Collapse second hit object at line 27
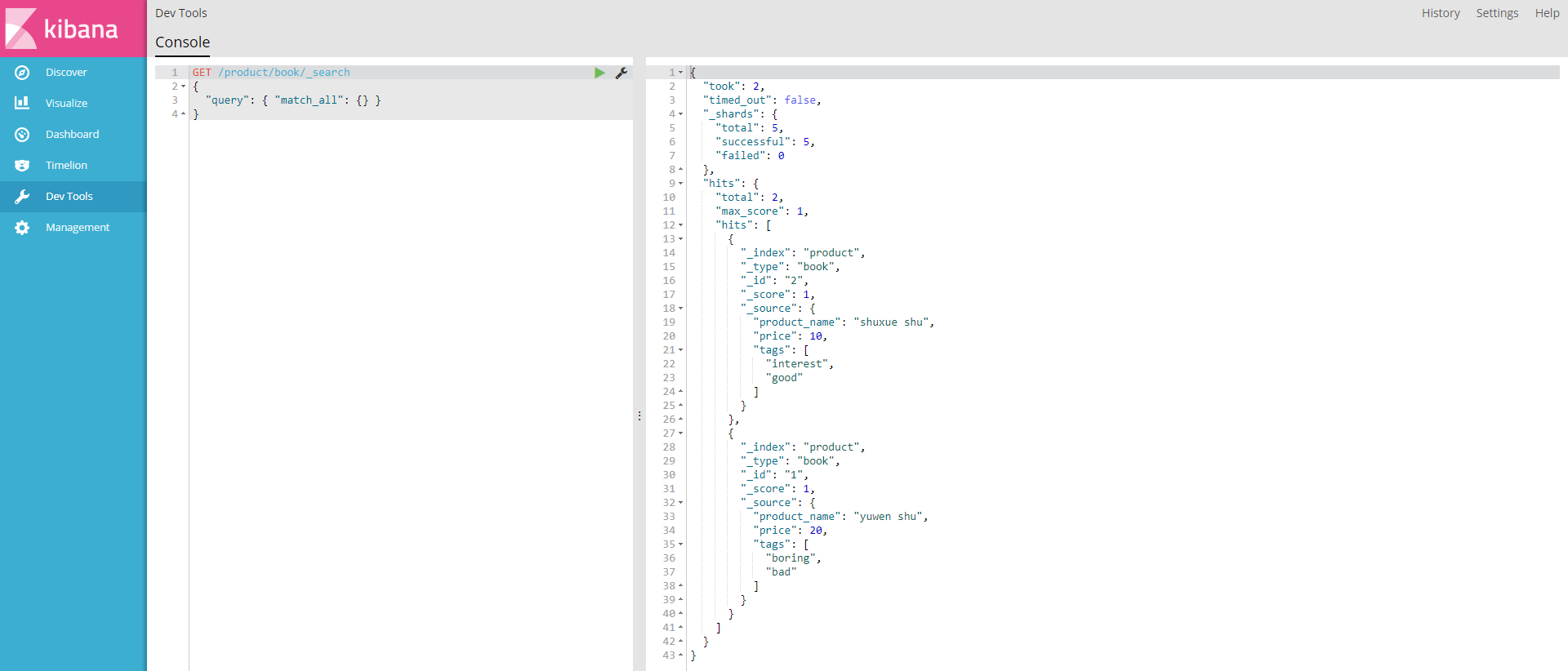Screen dimensions: 1568x671 point(681,433)
